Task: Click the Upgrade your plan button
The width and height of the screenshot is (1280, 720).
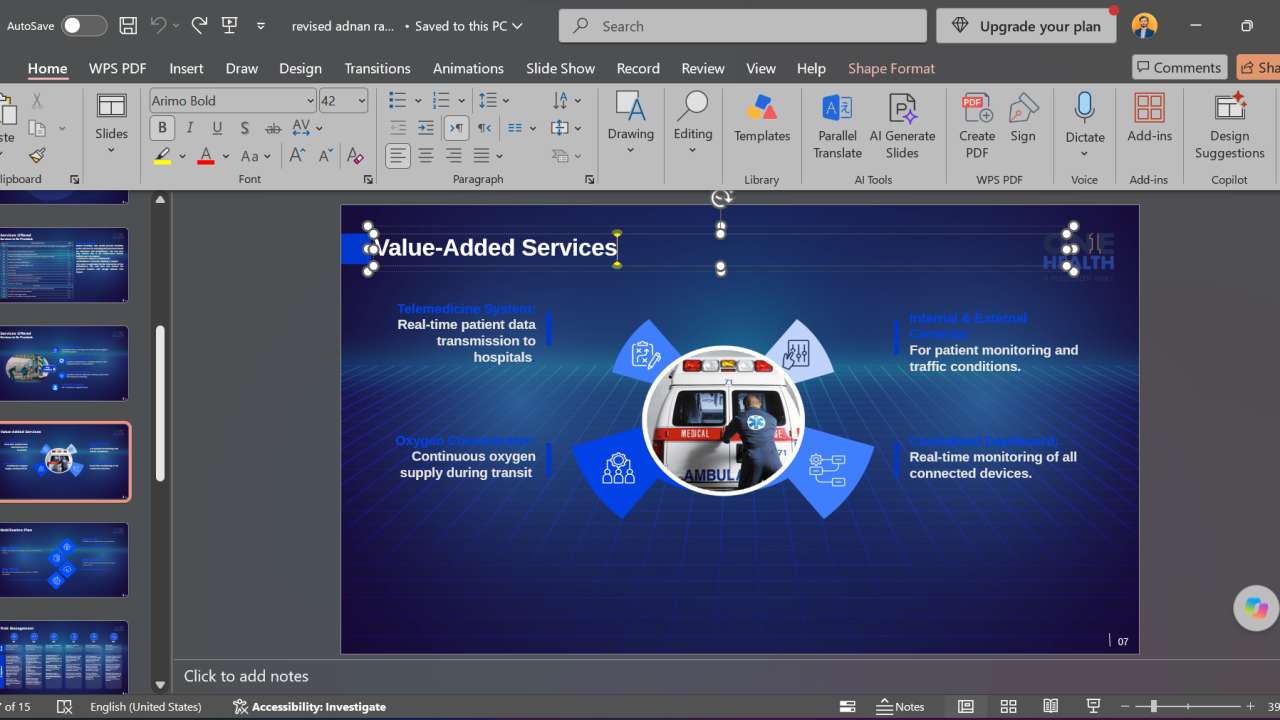Action: coord(1026,26)
